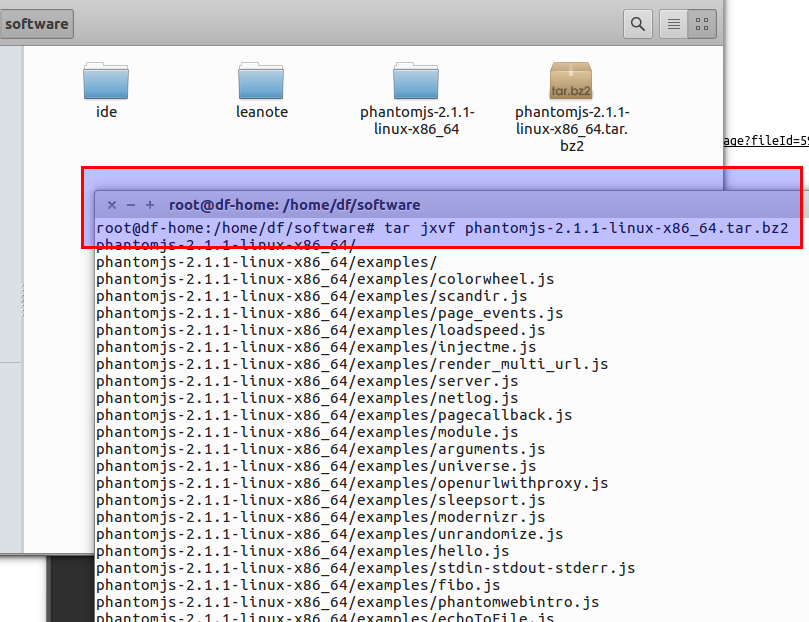Click the examples/page_events.js output line
The width and height of the screenshot is (809, 622).
click(x=330, y=313)
